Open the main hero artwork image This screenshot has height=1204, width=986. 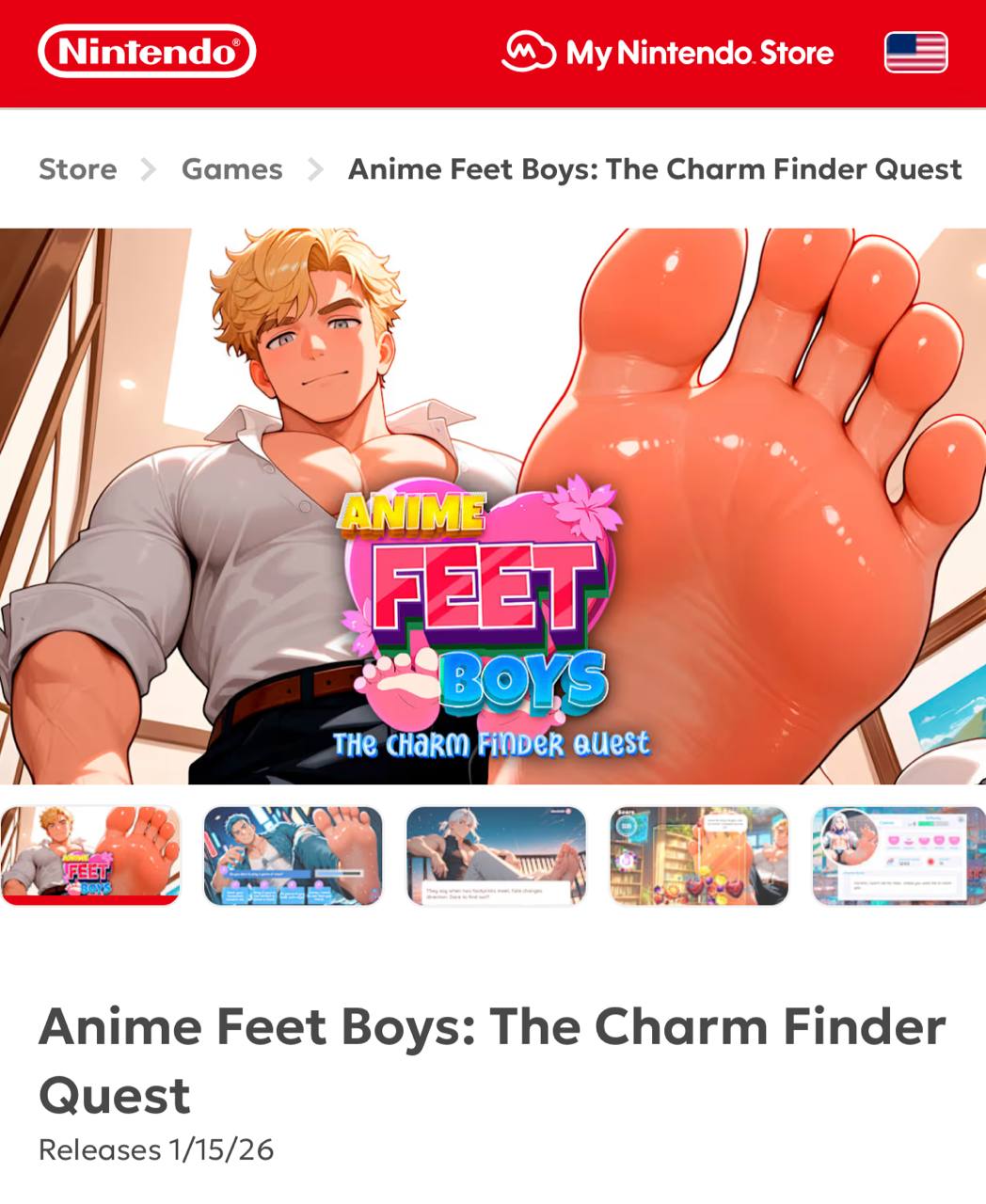click(493, 506)
